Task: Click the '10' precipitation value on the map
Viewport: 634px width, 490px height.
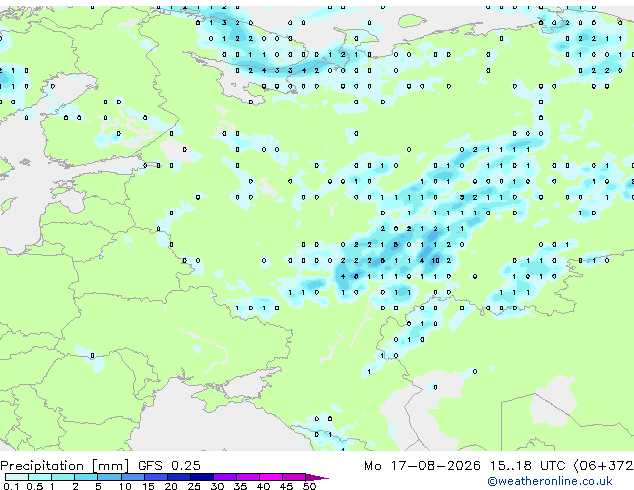Action: tap(435, 261)
